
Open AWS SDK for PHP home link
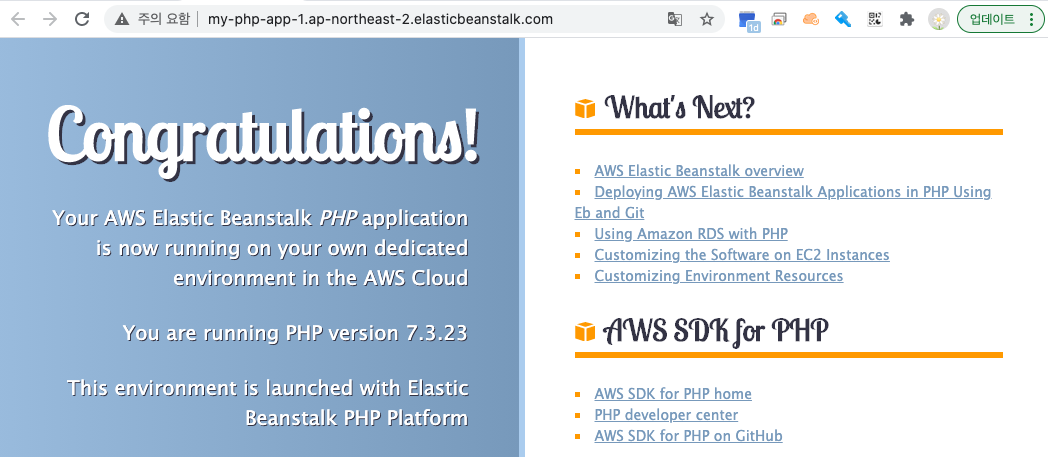tap(673, 394)
